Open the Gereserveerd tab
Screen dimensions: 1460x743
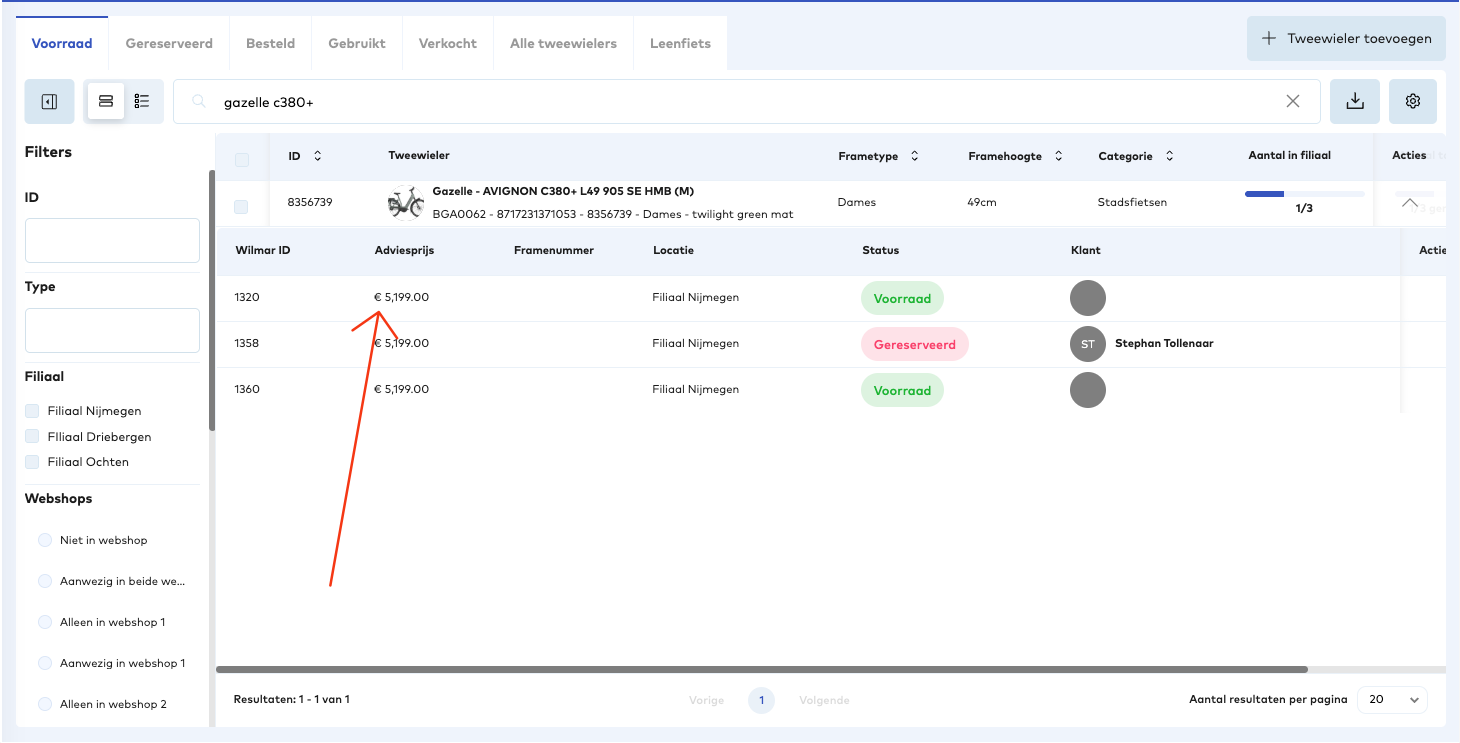[x=169, y=43]
